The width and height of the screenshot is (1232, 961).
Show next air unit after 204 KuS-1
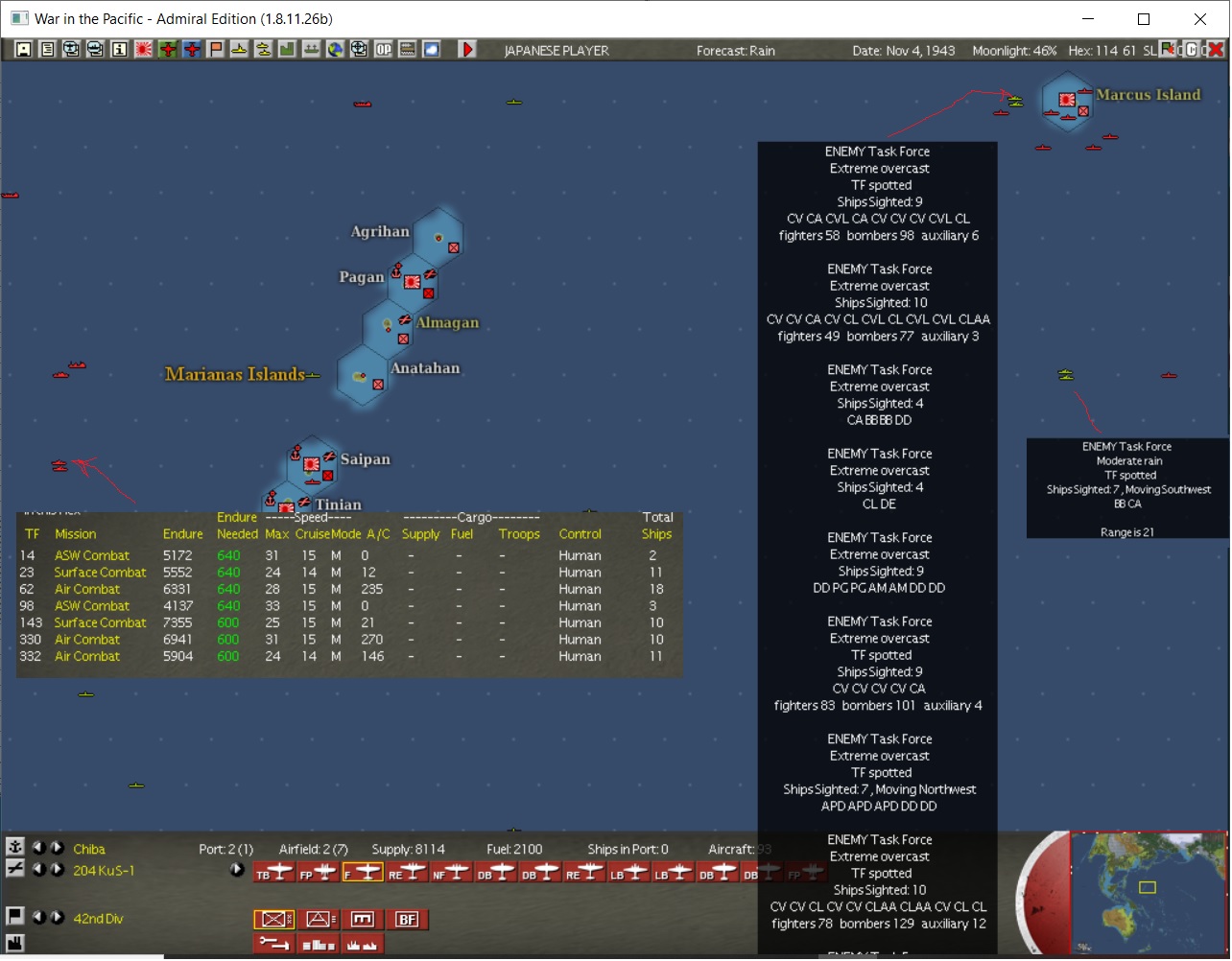point(58,870)
